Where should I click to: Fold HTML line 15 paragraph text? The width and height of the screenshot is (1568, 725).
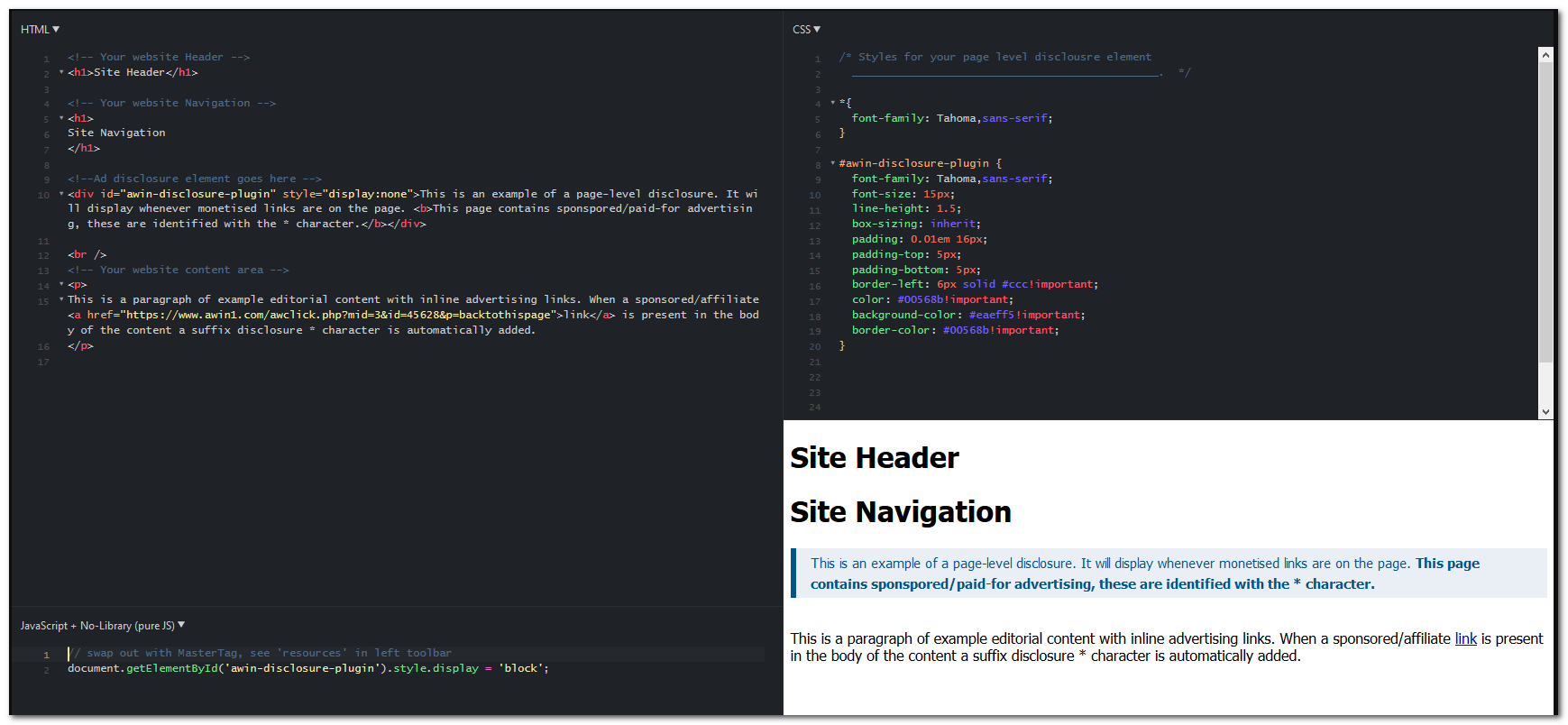[61, 299]
